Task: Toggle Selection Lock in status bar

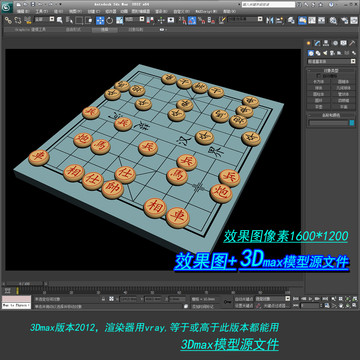Action: (103, 299)
